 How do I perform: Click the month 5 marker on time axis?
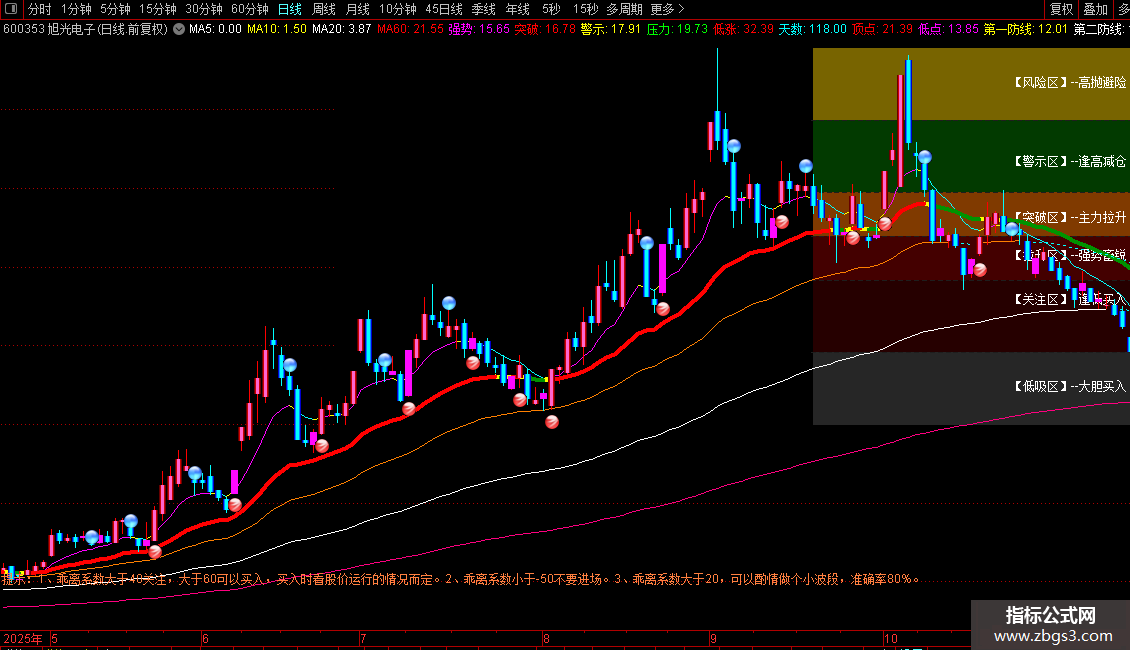tap(55, 638)
